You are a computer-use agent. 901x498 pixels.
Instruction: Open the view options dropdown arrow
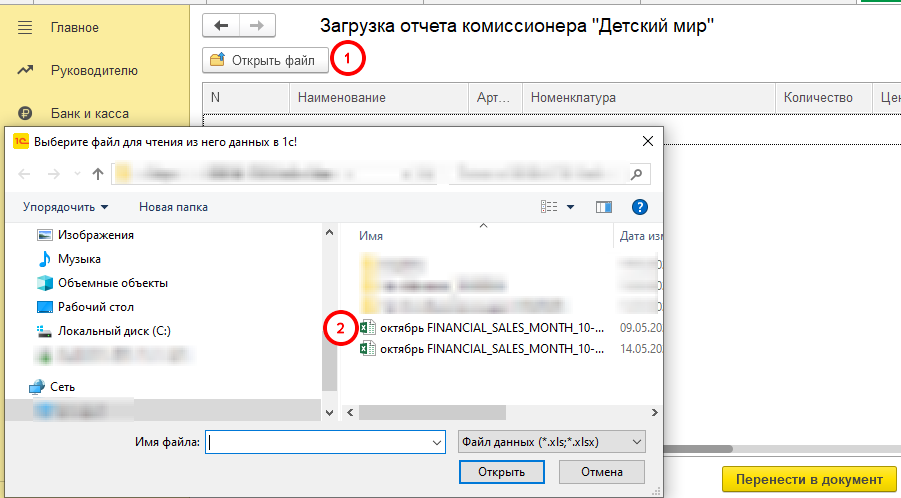pyautogui.click(x=571, y=207)
